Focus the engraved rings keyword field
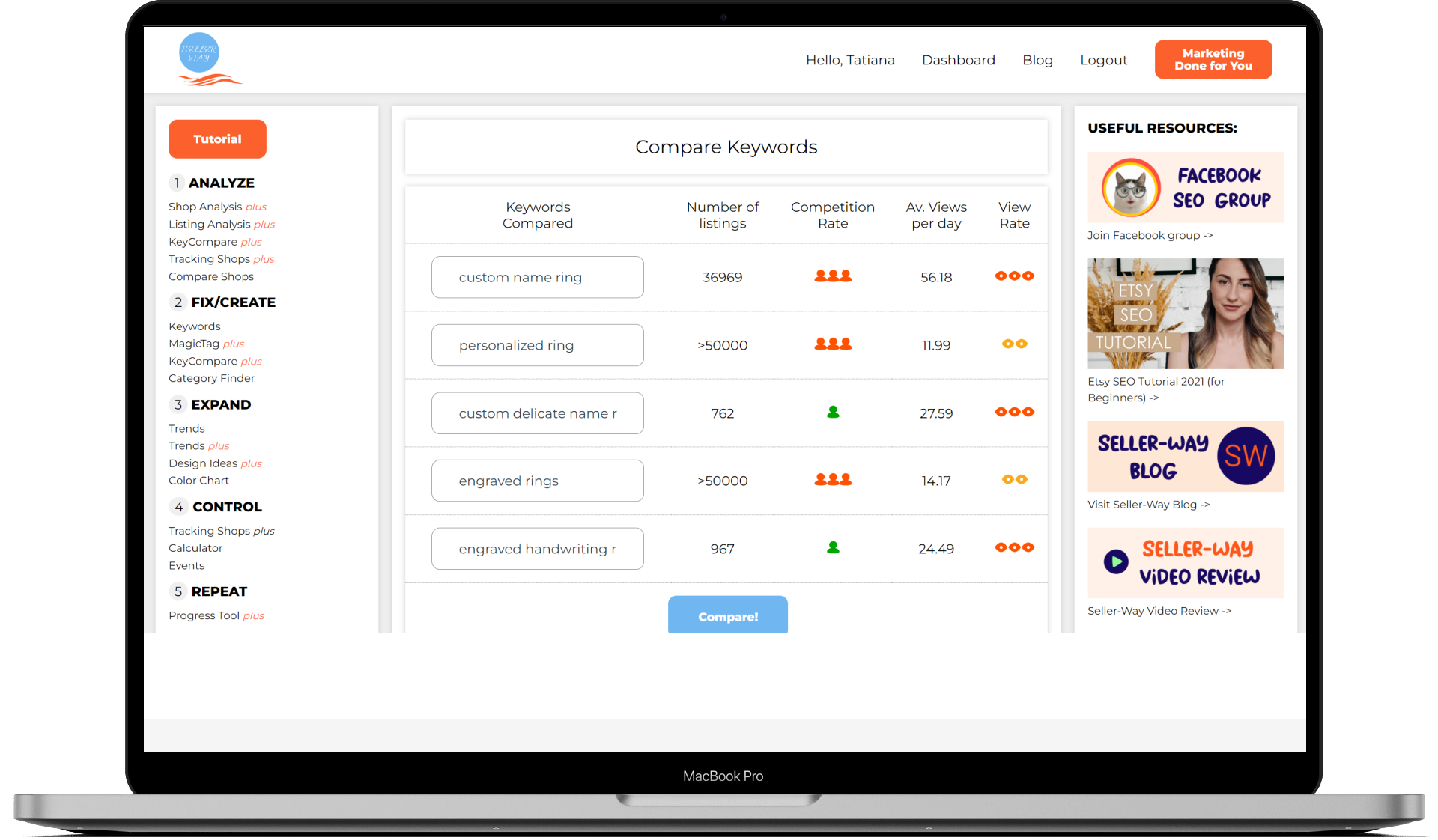 pyautogui.click(x=537, y=481)
